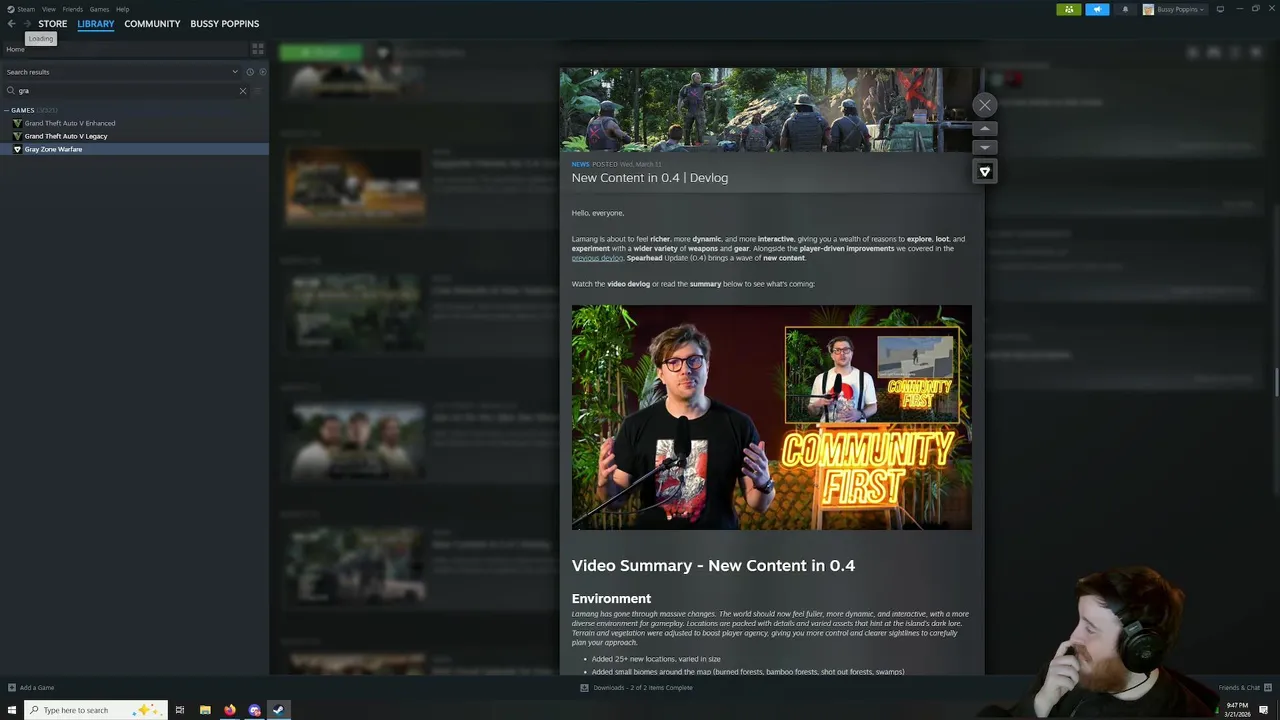Viewport: 1280px width, 720px height.
Task: Open File Explorer from the taskbar
Action: (x=205, y=710)
